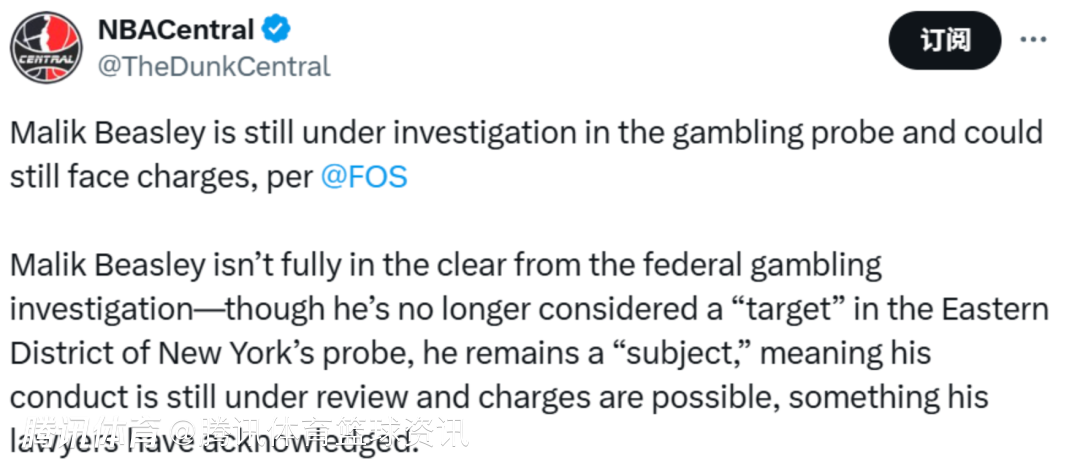Click the line 'Malik Beasley isn't fully in the clear'
1080x468 pixels.
[x=446, y=265]
